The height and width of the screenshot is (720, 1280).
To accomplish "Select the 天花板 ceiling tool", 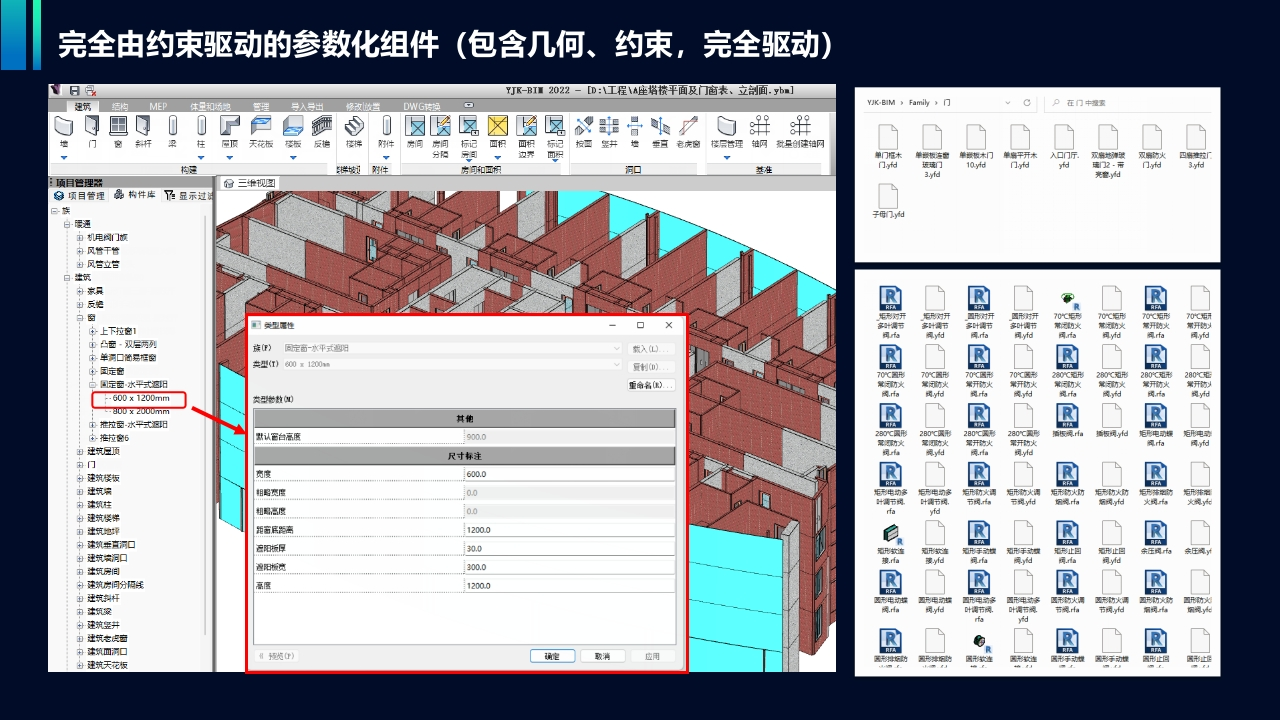I will (261, 127).
